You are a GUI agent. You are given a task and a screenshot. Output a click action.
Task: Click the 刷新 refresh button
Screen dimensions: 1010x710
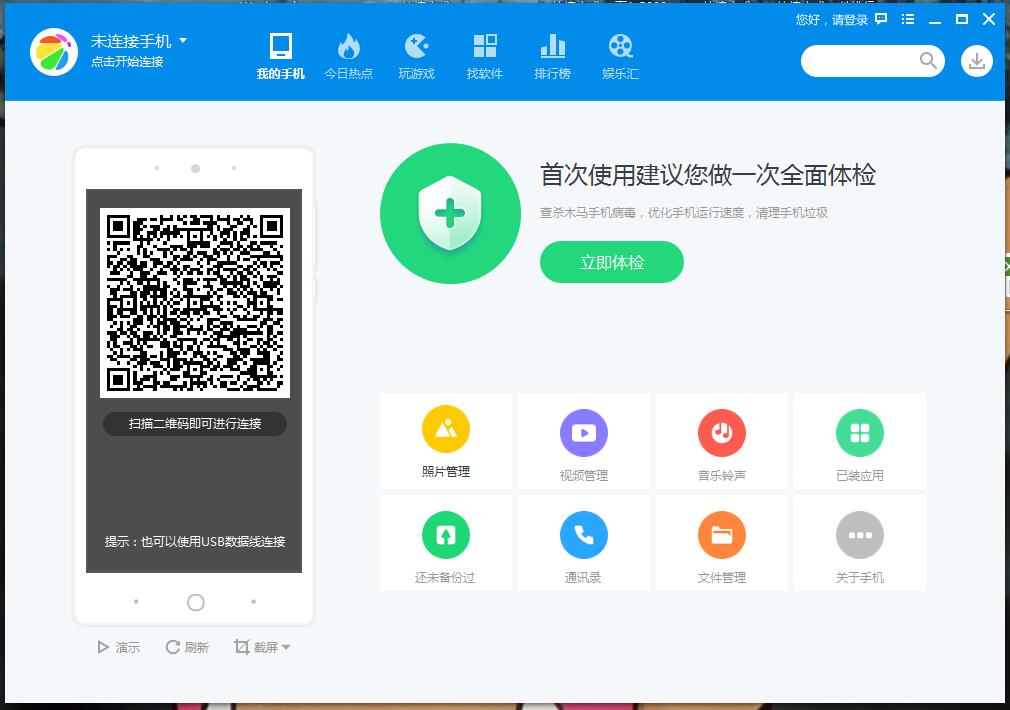click(187, 647)
